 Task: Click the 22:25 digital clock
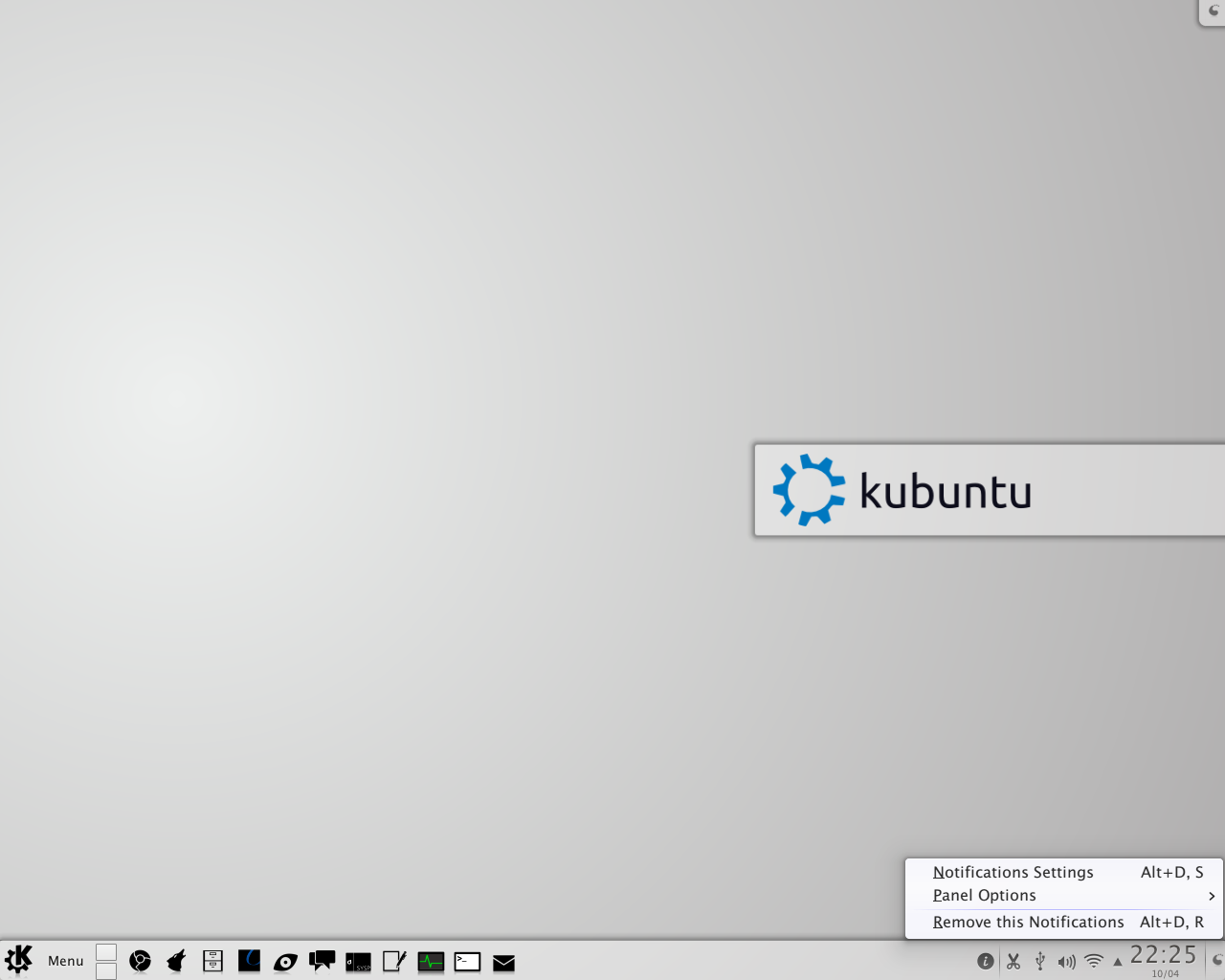(x=1164, y=954)
